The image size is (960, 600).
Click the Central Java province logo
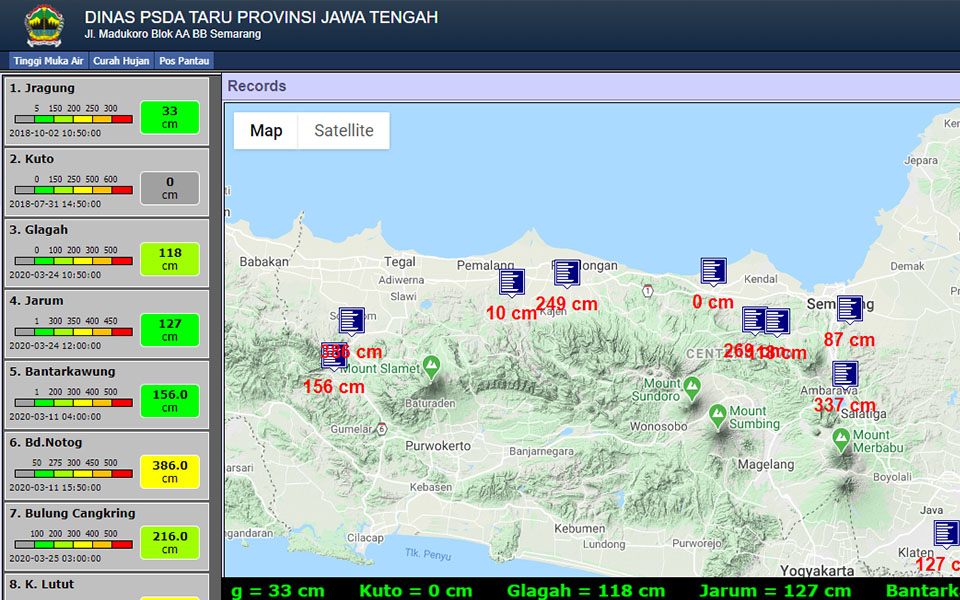43,25
